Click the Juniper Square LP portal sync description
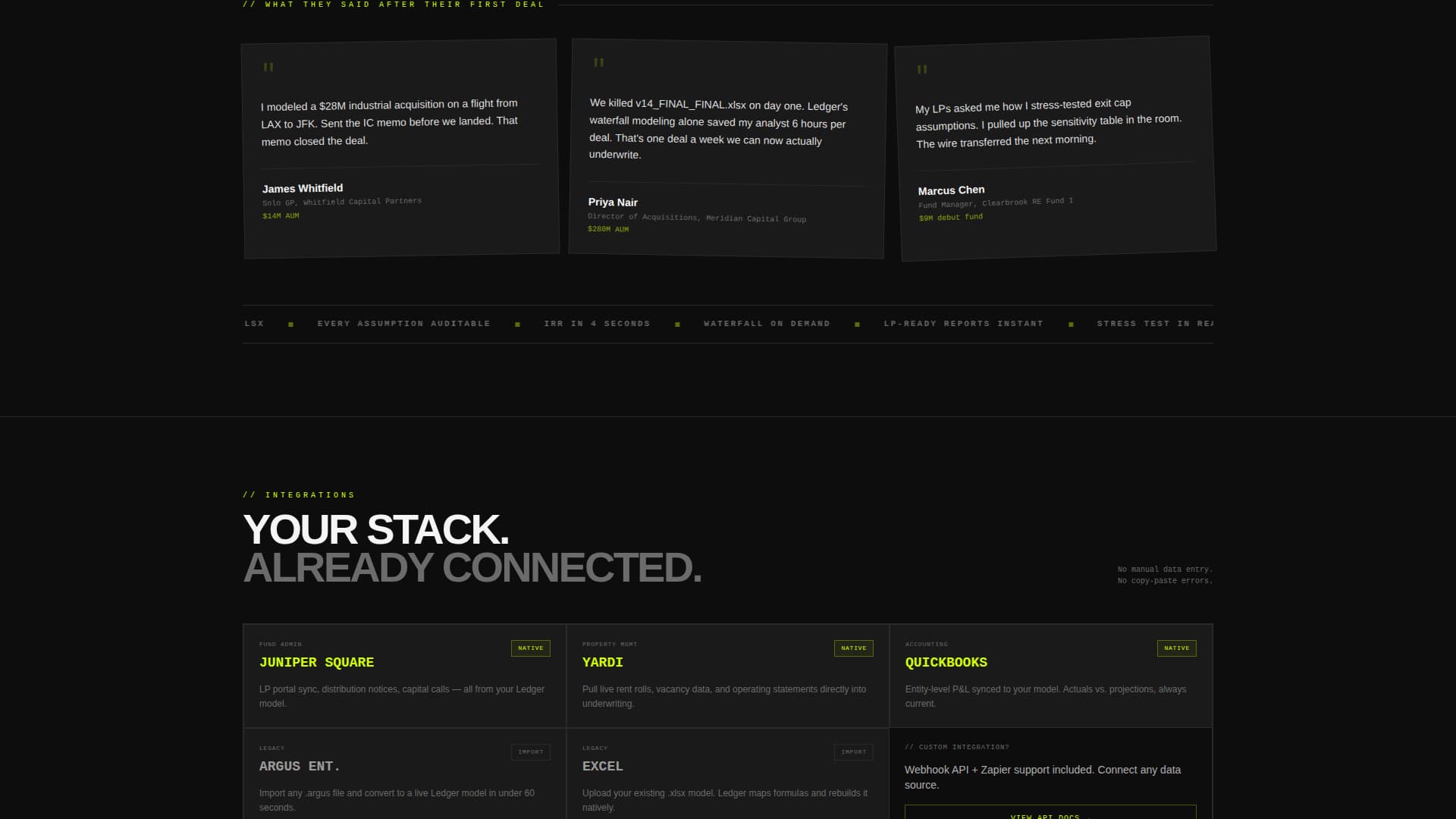The width and height of the screenshot is (1456, 819). [x=402, y=696]
